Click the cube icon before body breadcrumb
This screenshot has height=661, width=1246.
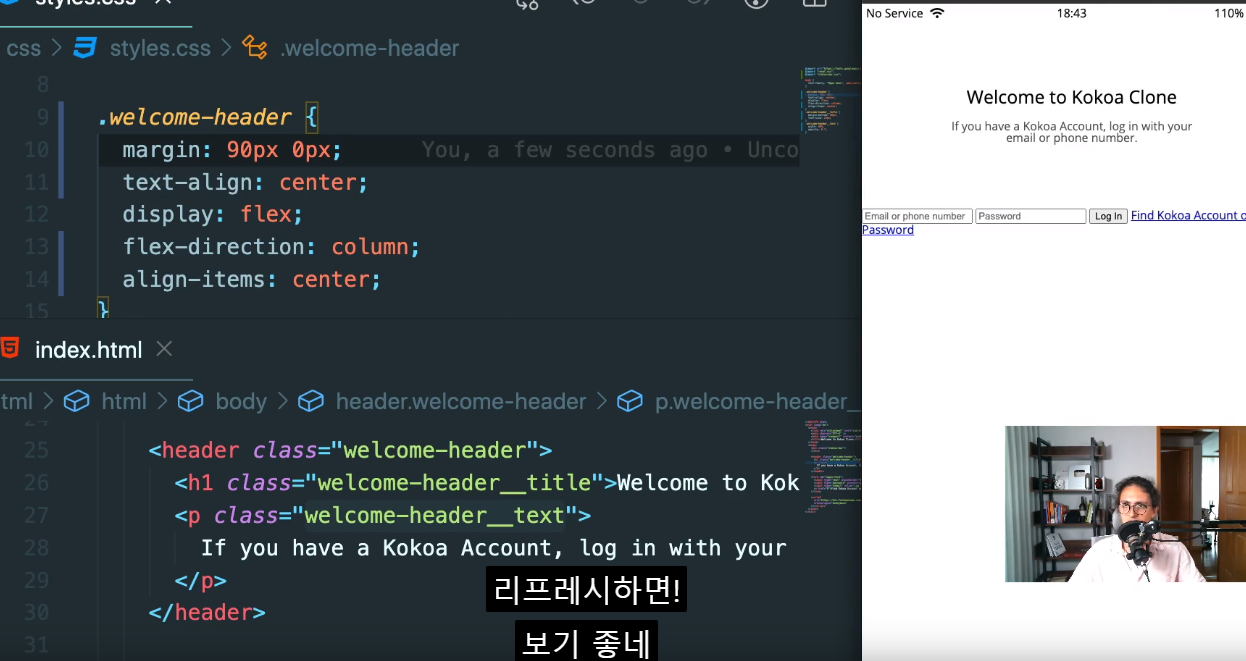(190, 401)
